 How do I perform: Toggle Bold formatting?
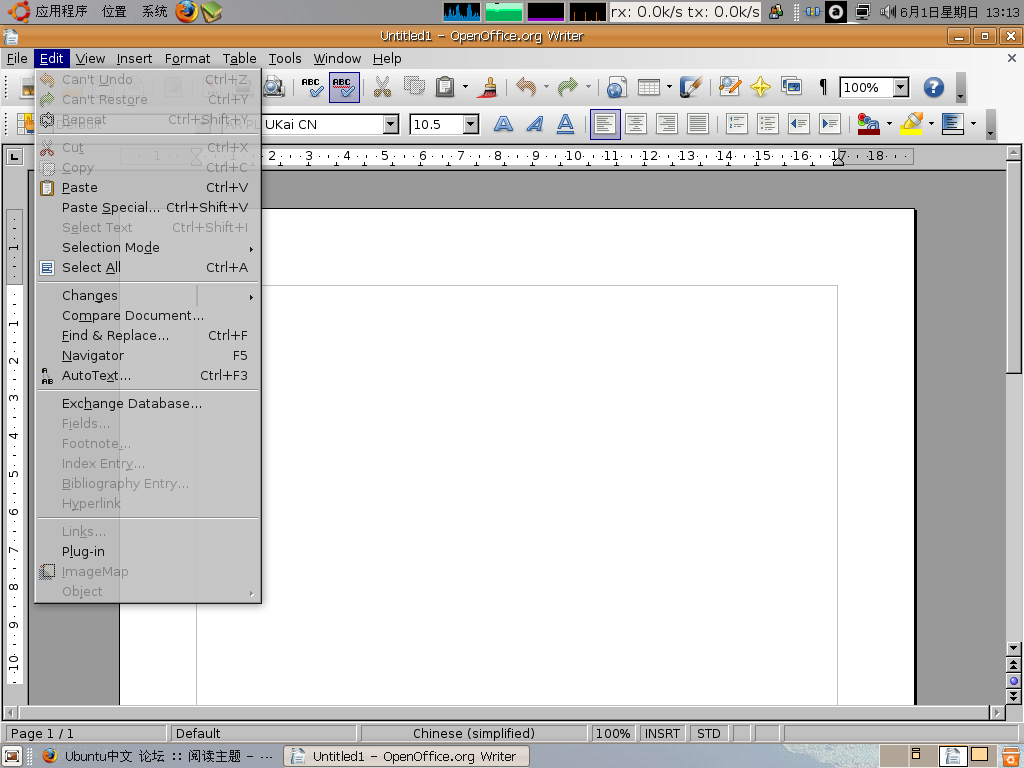pyautogui.click(x=503, y=123)
